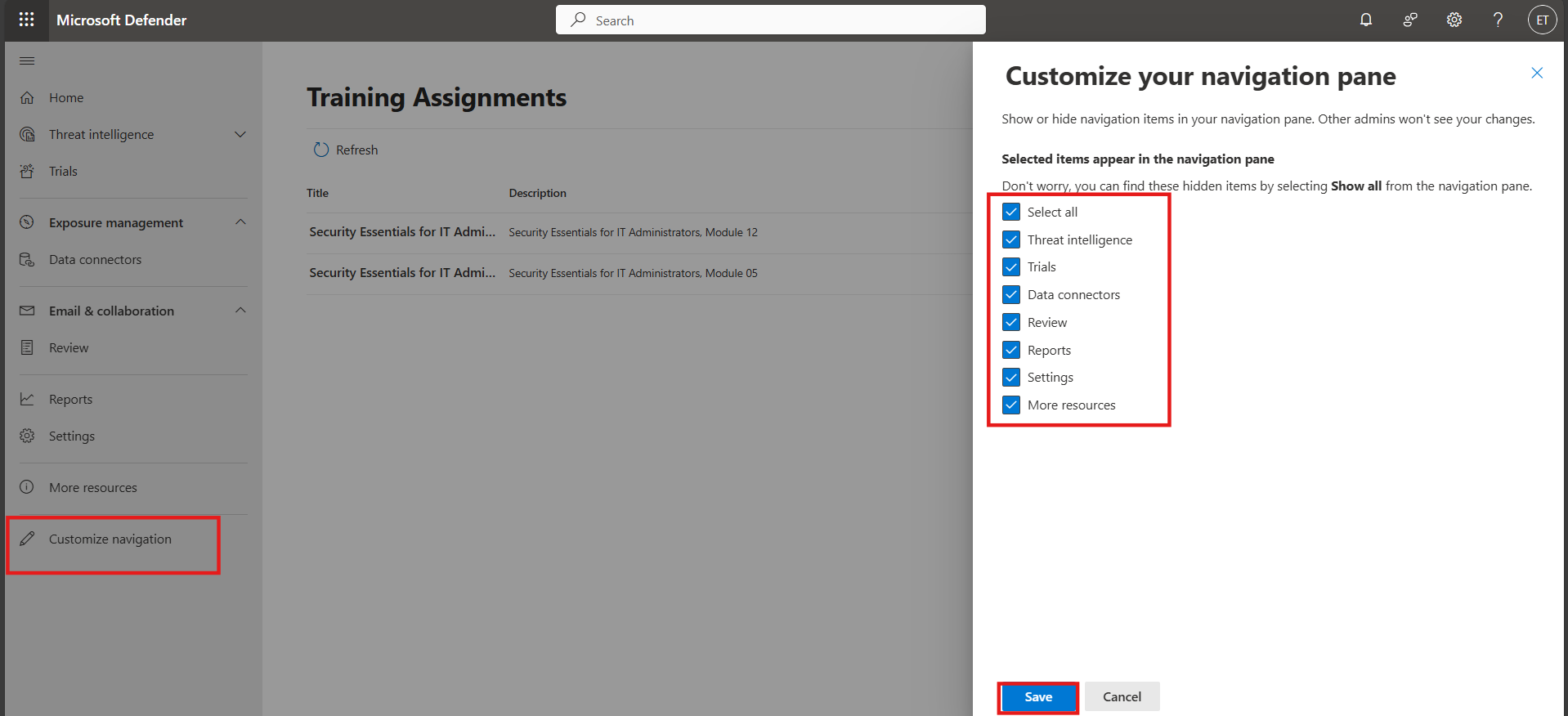
Task: Uncheck the Threat intelligence checkbox
Action: 1011,239
